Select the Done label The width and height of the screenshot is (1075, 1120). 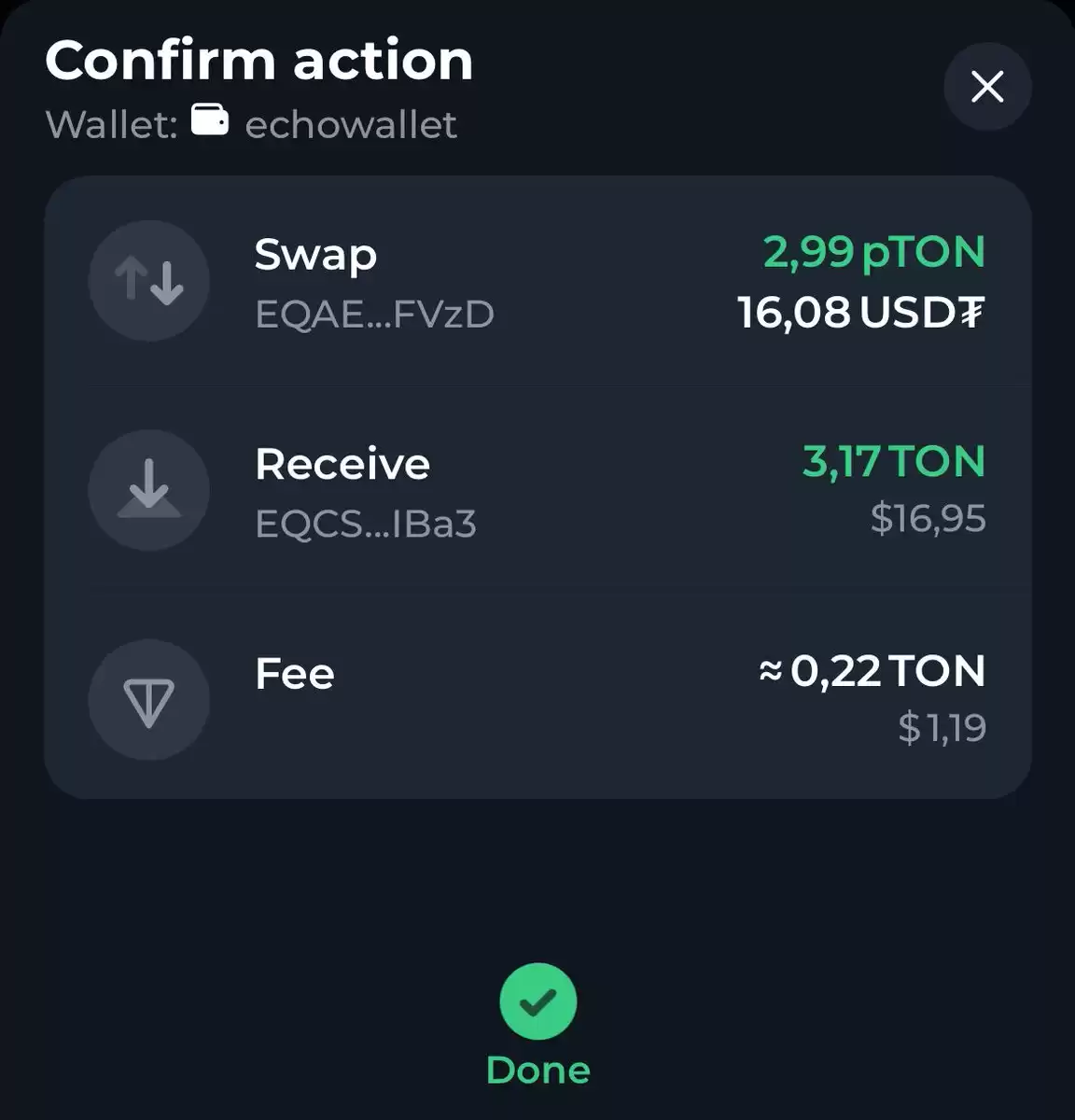coord(538,1071)
